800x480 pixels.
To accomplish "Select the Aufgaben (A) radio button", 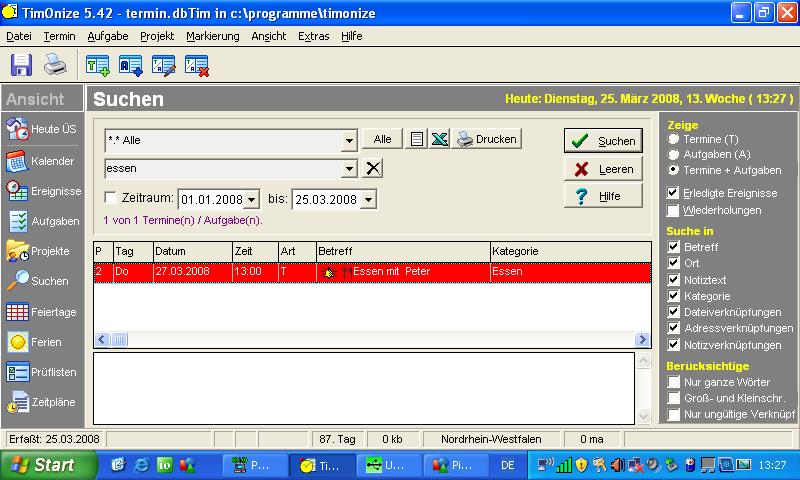I will 673,155.
